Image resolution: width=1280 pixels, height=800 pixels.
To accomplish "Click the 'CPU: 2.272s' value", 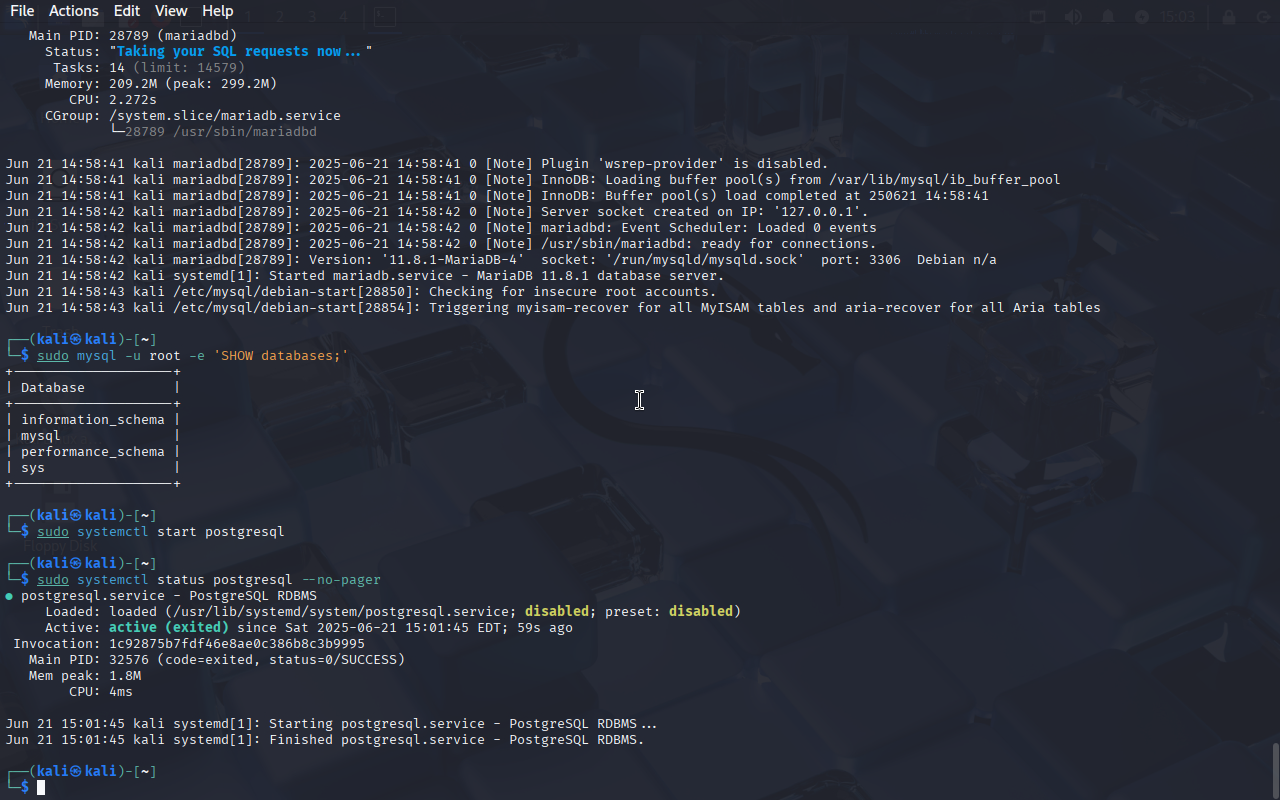I will point(133,100).
